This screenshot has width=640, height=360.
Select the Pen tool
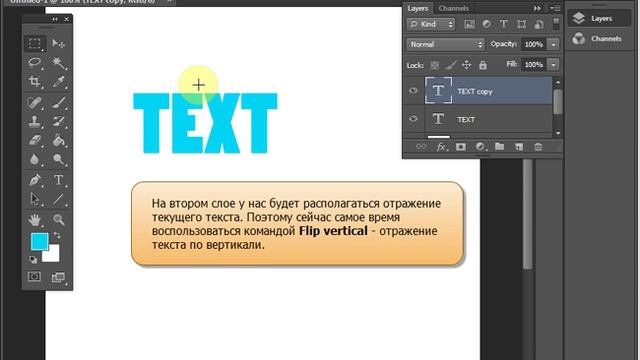point(35,180)
